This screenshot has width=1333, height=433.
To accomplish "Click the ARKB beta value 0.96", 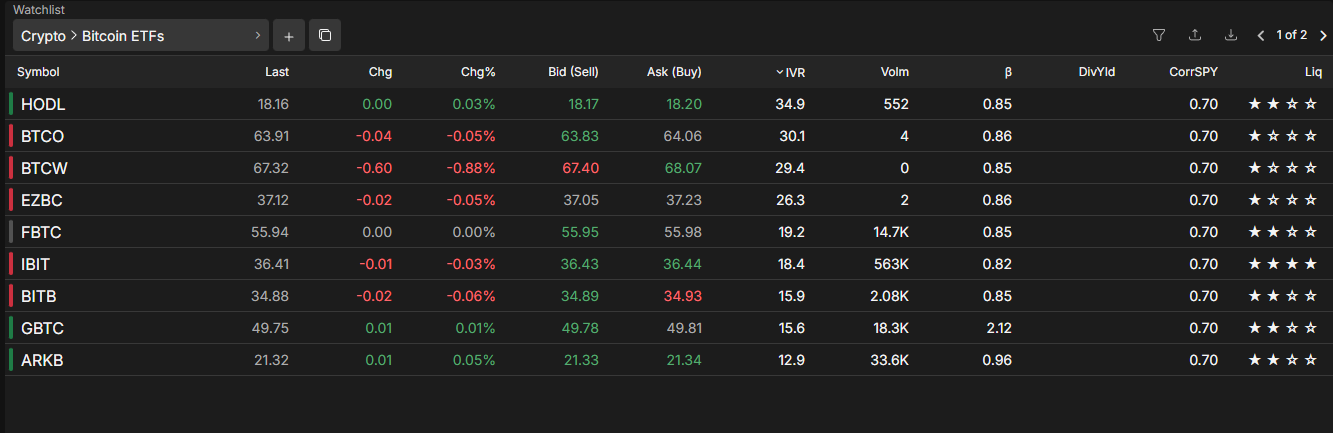I will [998, 360].
